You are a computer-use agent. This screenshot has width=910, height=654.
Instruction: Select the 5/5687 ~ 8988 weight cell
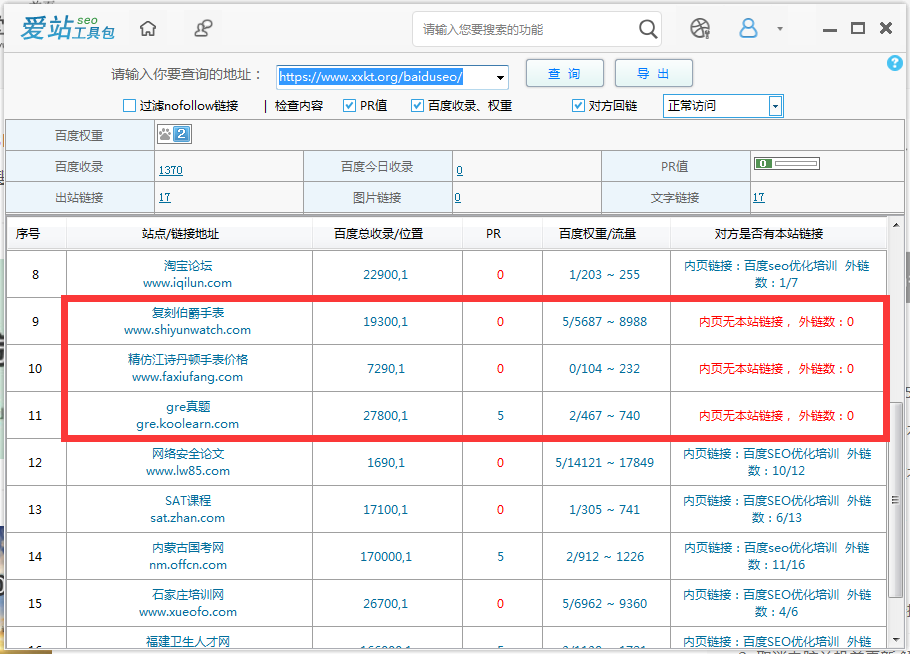click(605, 321)
